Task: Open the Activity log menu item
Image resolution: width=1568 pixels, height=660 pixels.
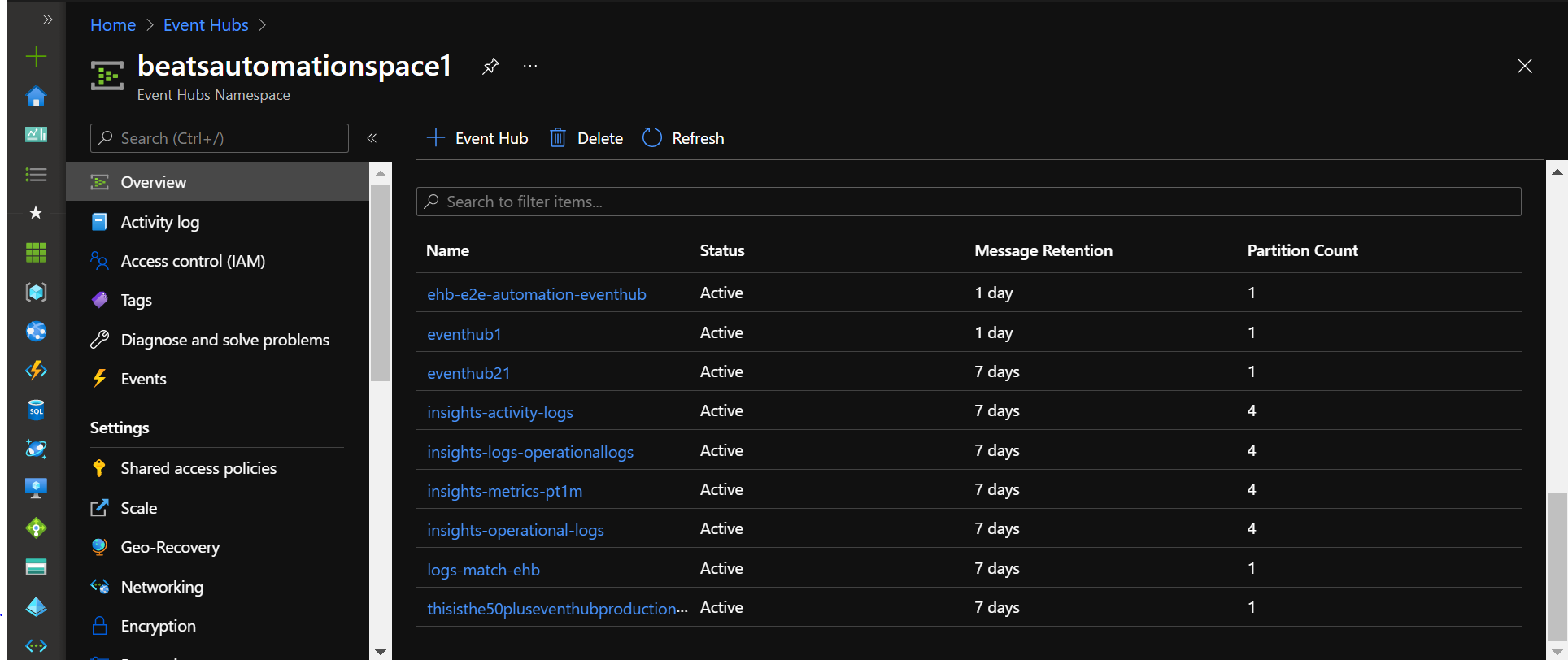Action: (x=159, y=222)
